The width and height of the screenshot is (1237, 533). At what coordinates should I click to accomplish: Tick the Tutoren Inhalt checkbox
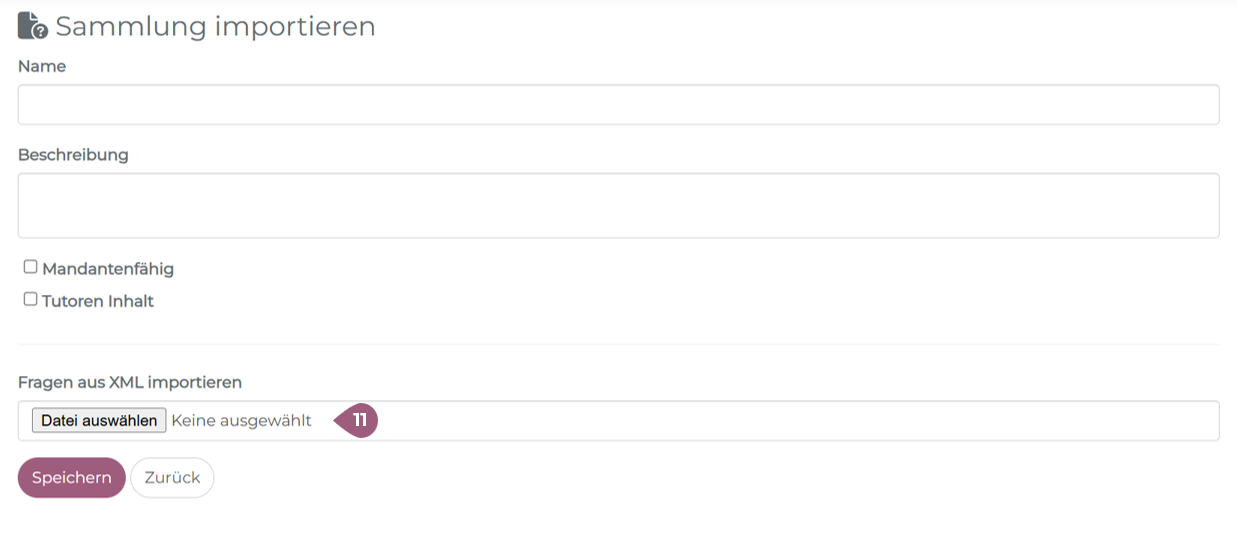click(31, 299)
